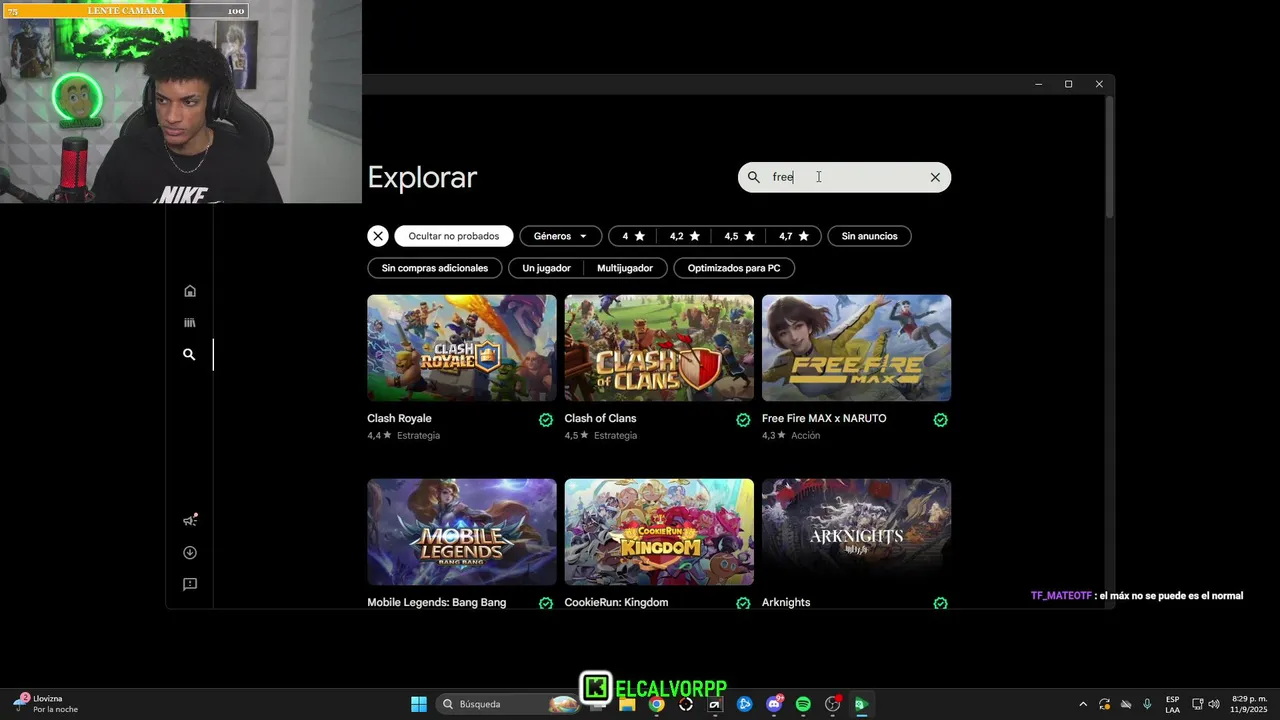Image resolution: width=1280 pixels, height=720 pixels.
Task: Open Chrome from the taskbar
Action: coord(656,704)
